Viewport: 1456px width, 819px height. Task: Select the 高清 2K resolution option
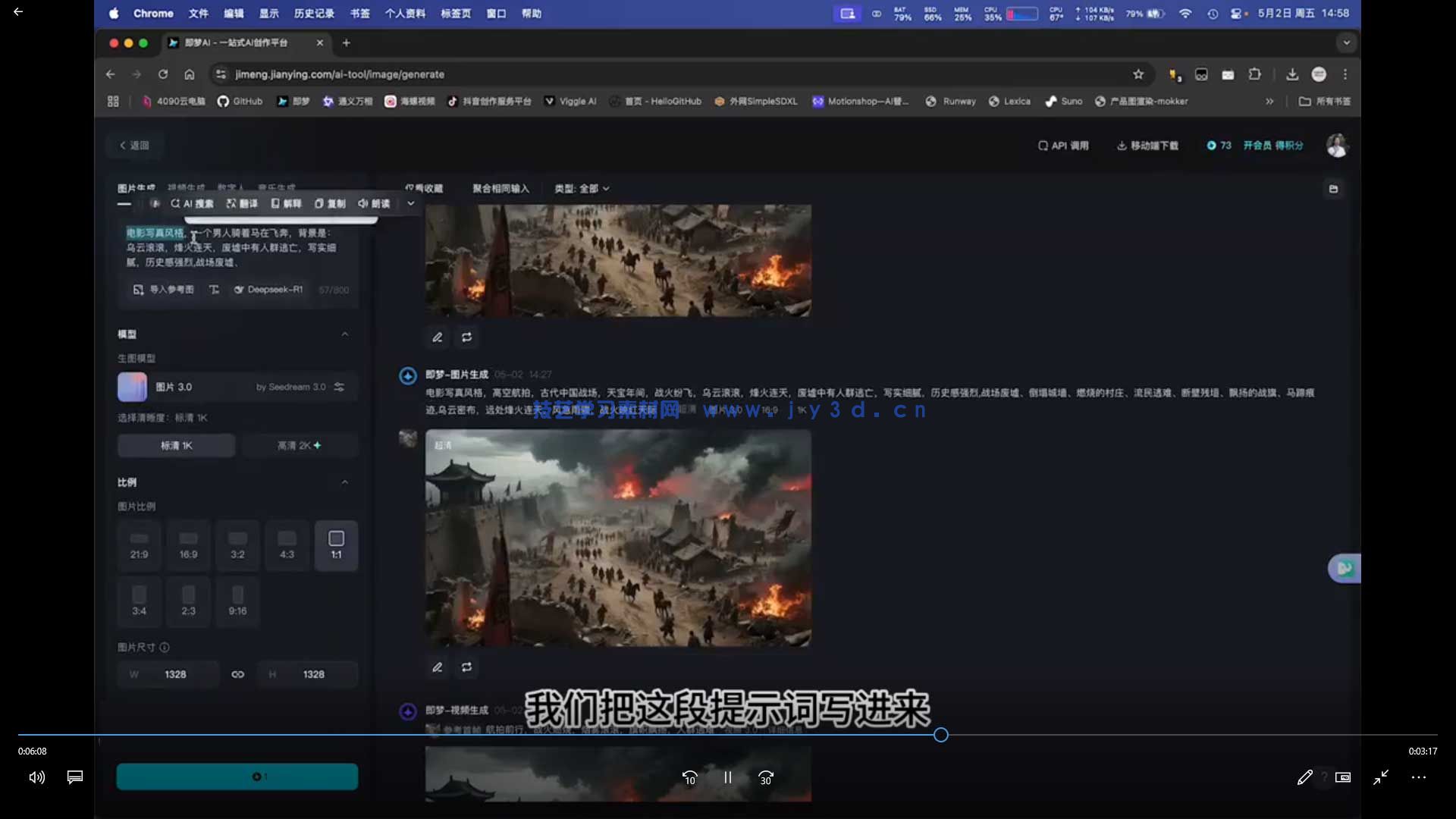click(x=299, y=446)
